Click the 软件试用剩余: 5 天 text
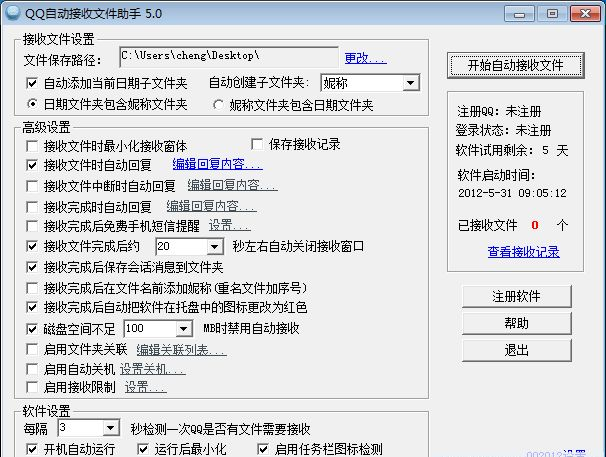This screenshot has height=457, width=606. [512, 150]
